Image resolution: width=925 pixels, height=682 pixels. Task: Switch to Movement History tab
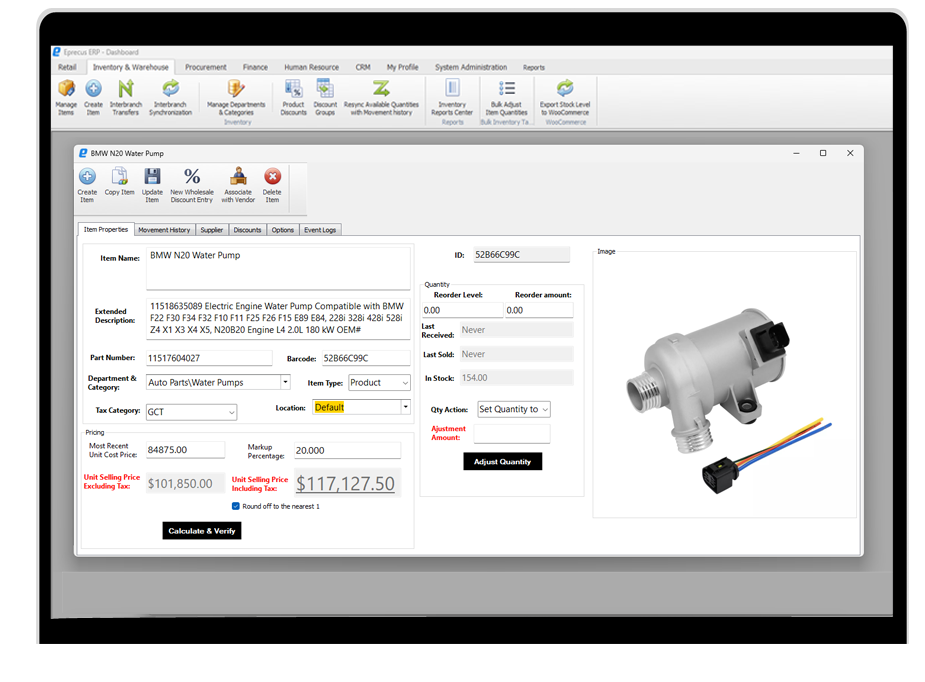[164, 230]
